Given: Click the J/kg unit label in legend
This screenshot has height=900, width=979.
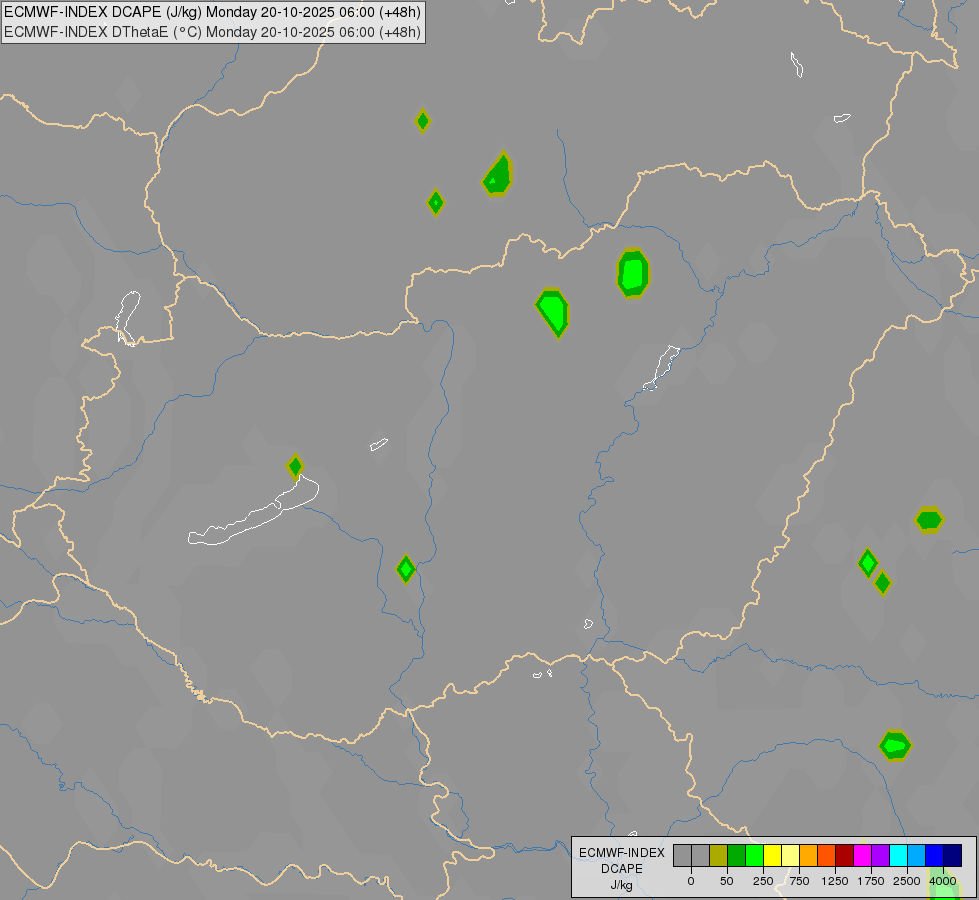Looking at the screenshot, I should click(x=621, y=886).
